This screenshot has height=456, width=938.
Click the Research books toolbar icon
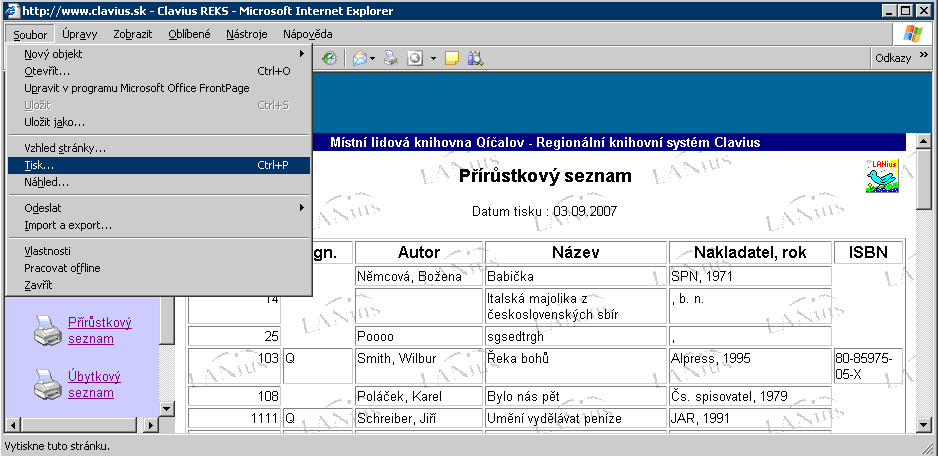pos(476,58)
